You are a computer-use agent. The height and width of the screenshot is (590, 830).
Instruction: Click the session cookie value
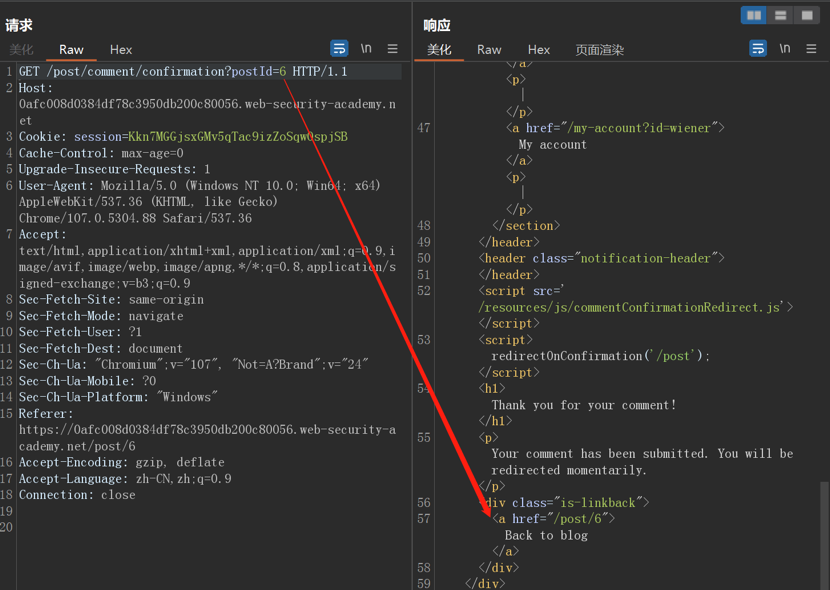tap(238, 137)
